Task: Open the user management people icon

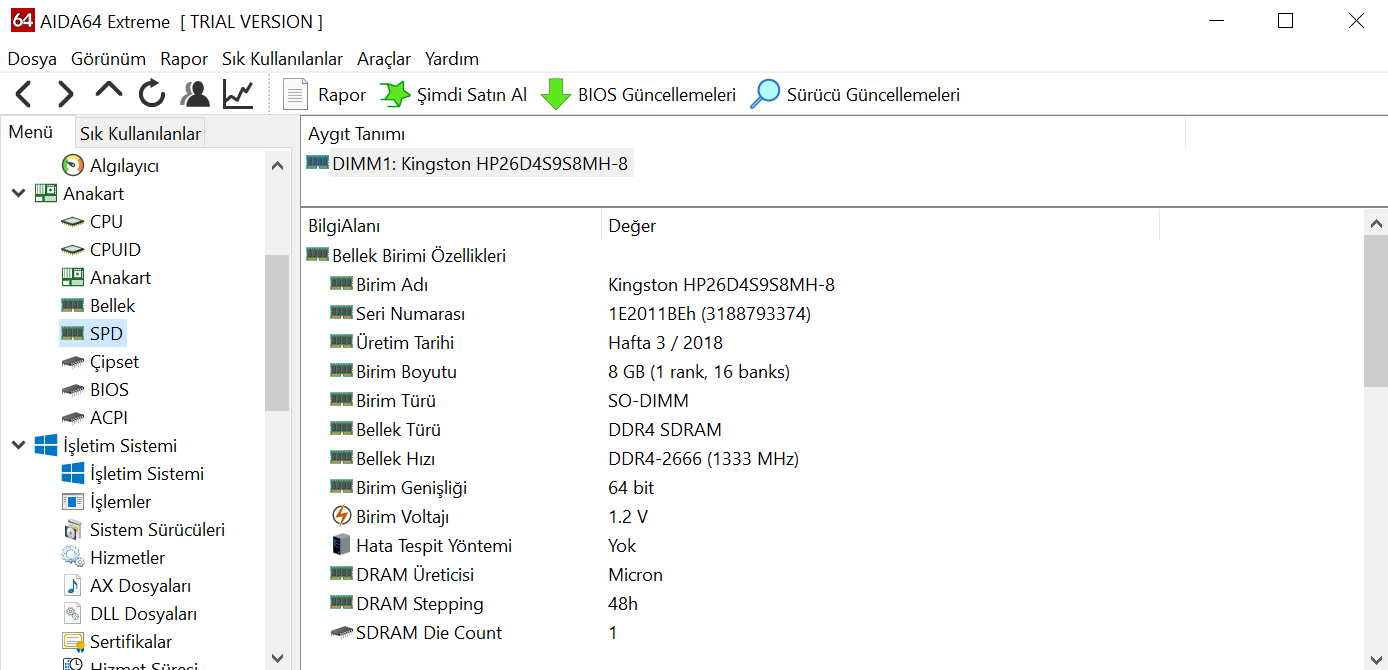Action: (x=195, y=94)
